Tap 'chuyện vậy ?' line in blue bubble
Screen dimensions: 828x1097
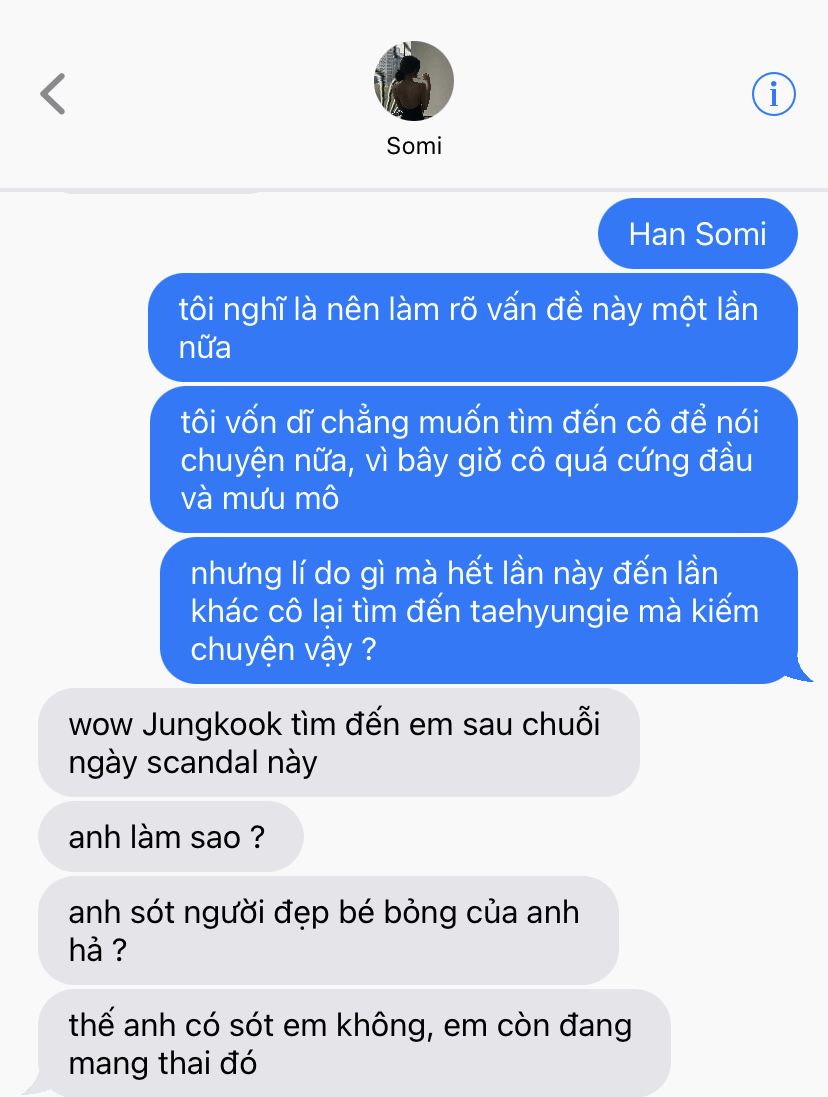283,649
